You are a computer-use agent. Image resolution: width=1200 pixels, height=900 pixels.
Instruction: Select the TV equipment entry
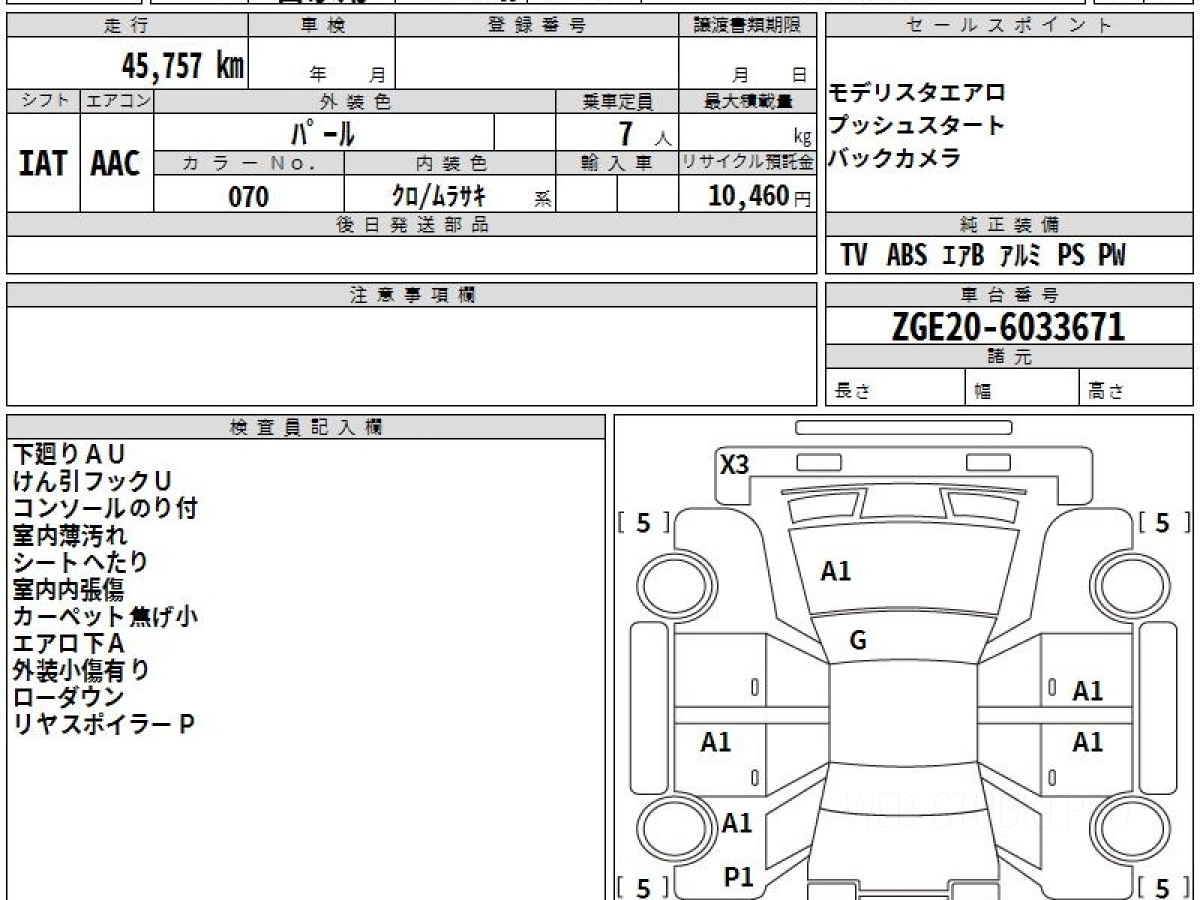coord(854,256)
